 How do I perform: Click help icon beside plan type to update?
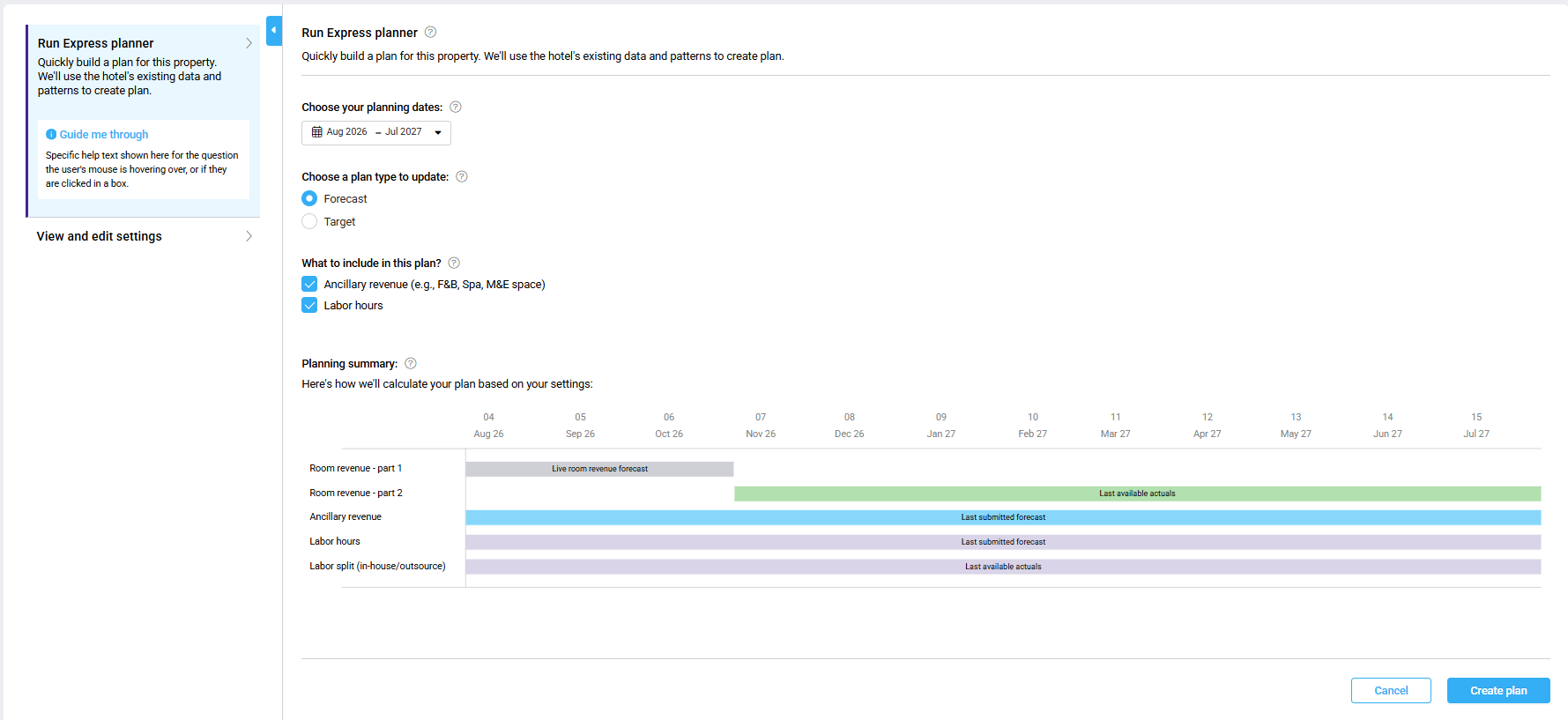(x=462, y=177)
